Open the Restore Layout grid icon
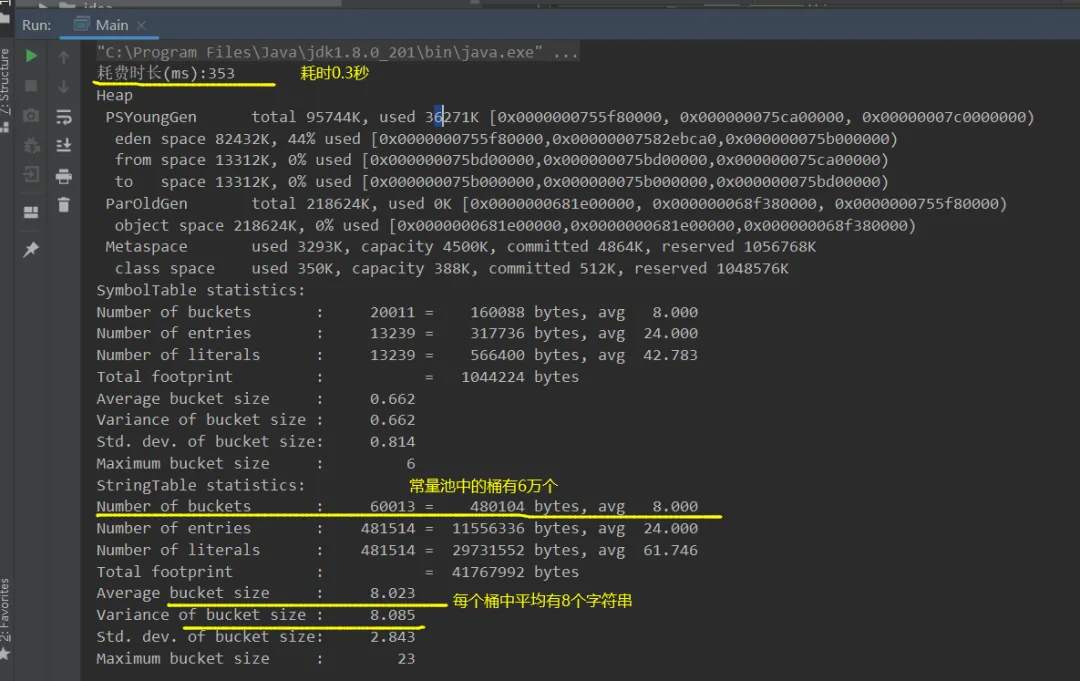This screenshot has width=1080, height=681. [31, 212]
